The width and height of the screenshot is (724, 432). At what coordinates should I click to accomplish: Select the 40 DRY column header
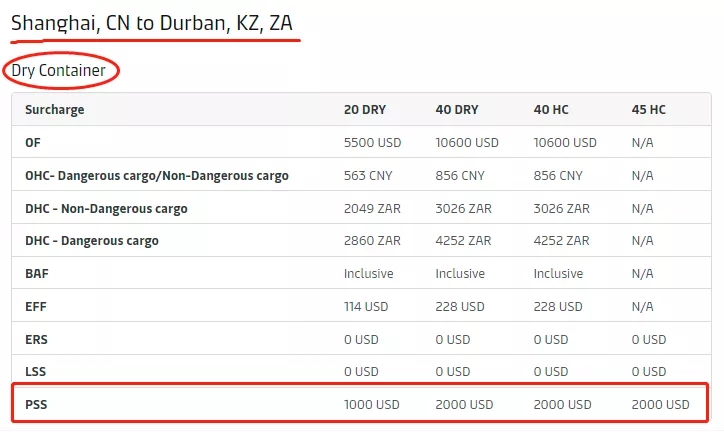(459, 110)
